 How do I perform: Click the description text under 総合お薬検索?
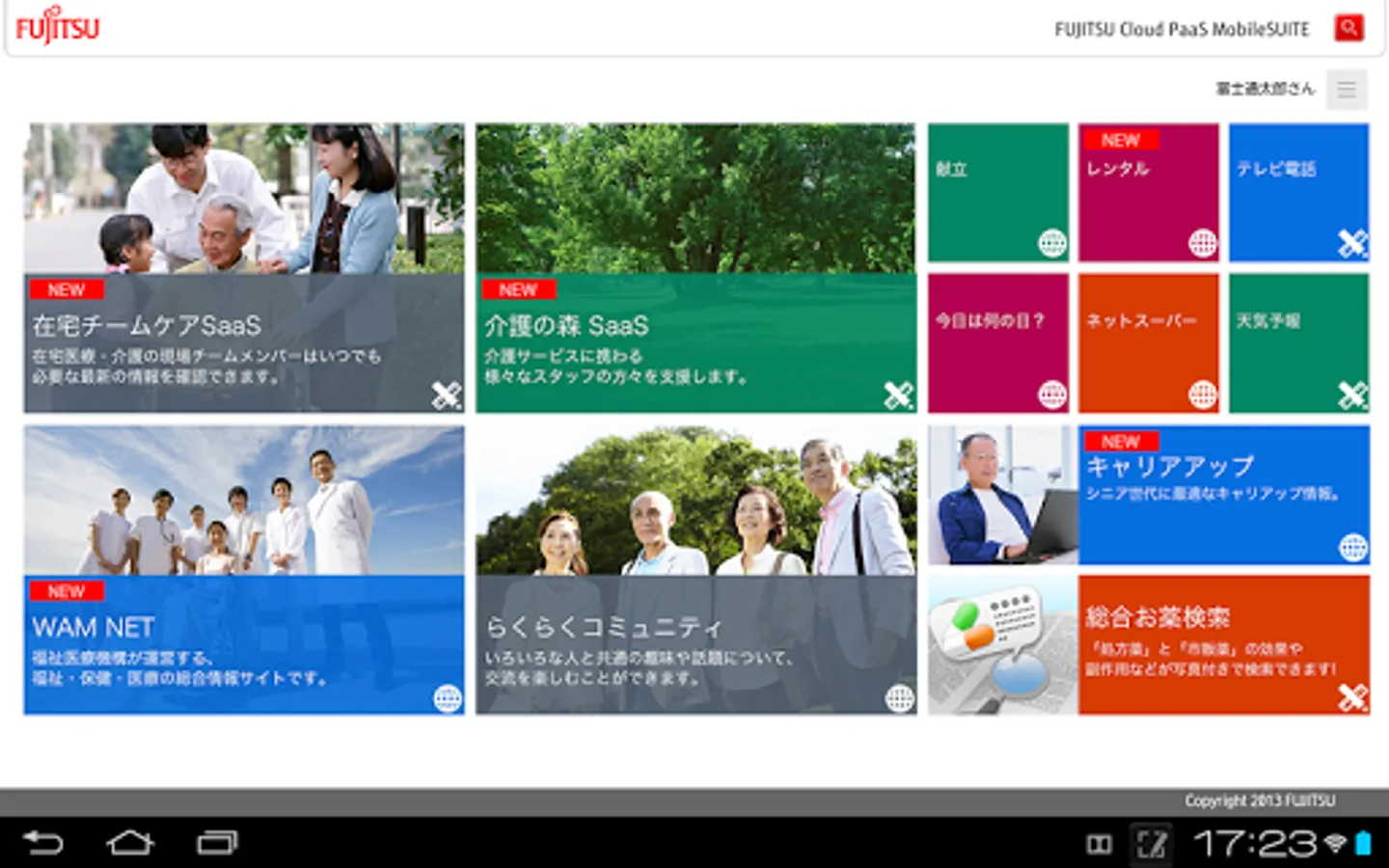1212,659
